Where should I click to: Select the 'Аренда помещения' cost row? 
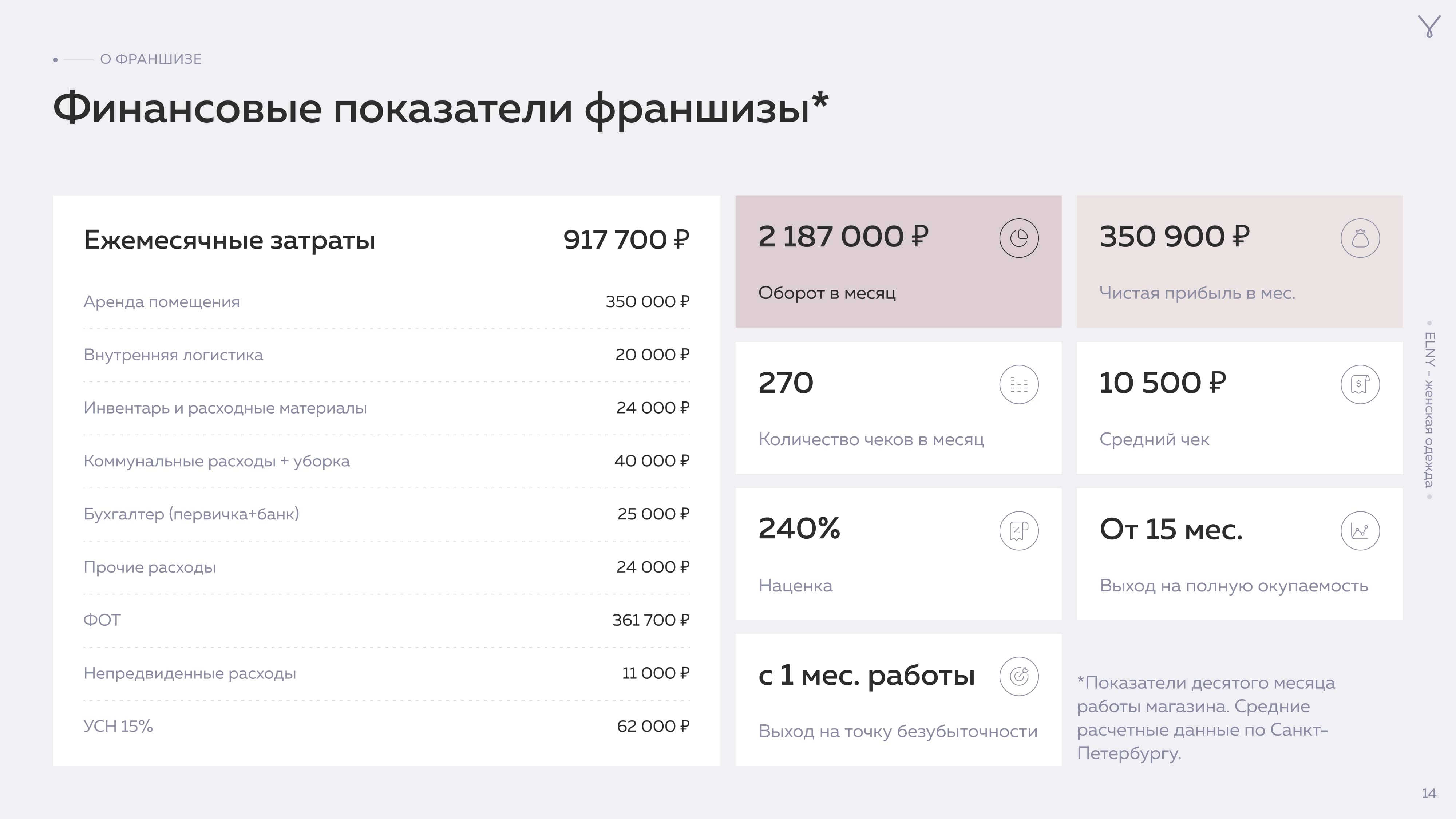pyautogui.click(x=162, y=302)
